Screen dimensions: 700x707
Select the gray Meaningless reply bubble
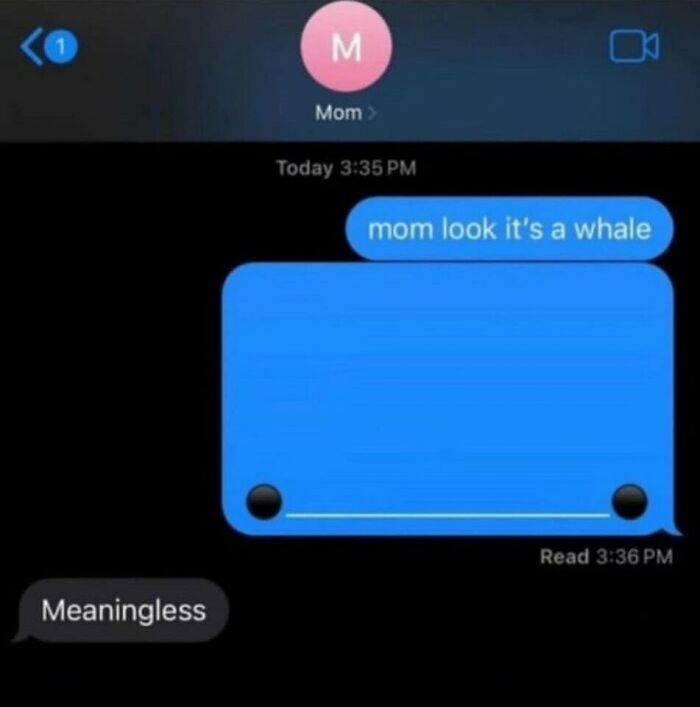point(122,611)
